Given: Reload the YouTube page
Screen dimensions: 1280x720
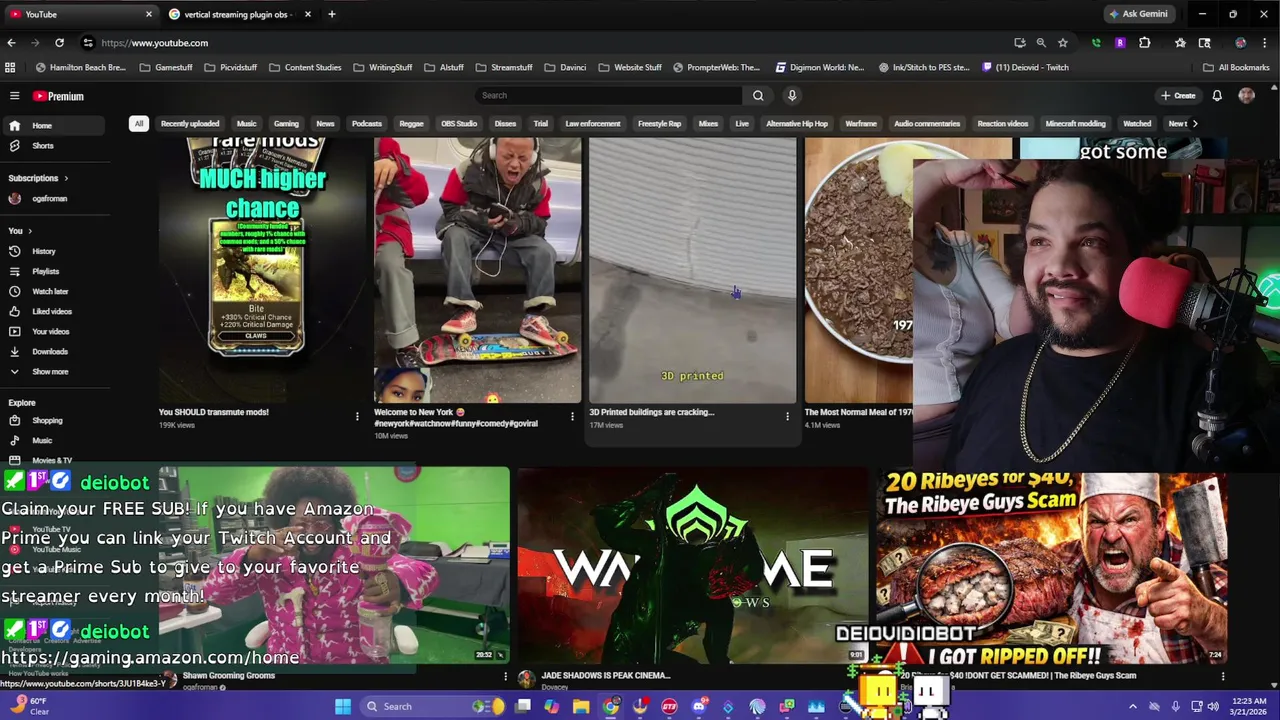Looking at the screenshot, I should (x=59, y=43).
